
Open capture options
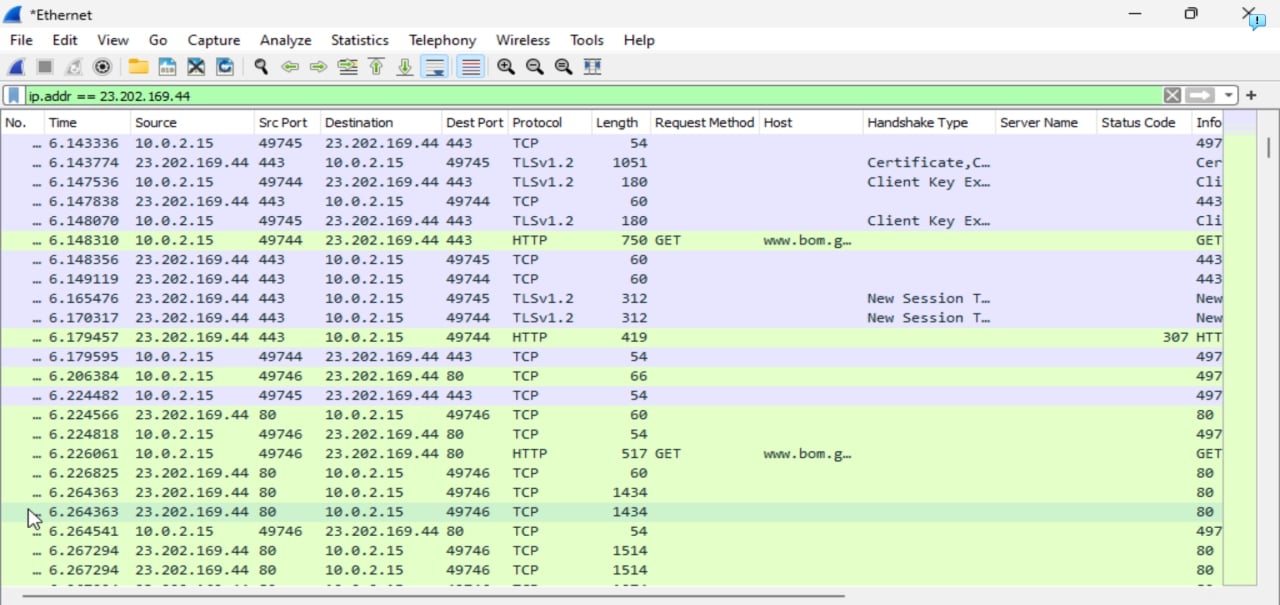click(x=102, y=67)
